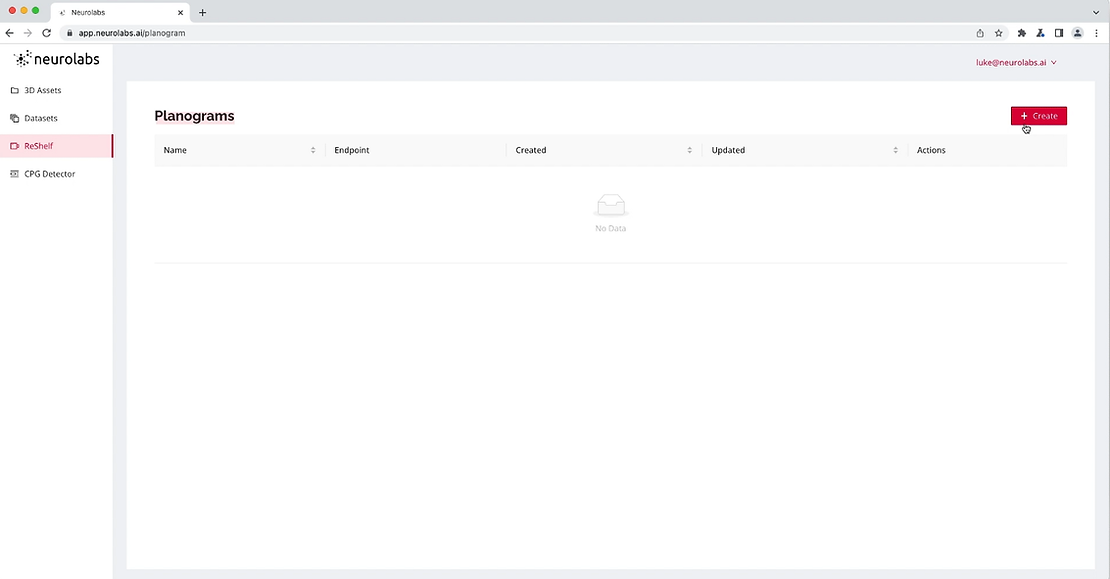Click the No Data empty-state icon
The height and width of the screenshot is (579, 1110).
pos(610,205)
